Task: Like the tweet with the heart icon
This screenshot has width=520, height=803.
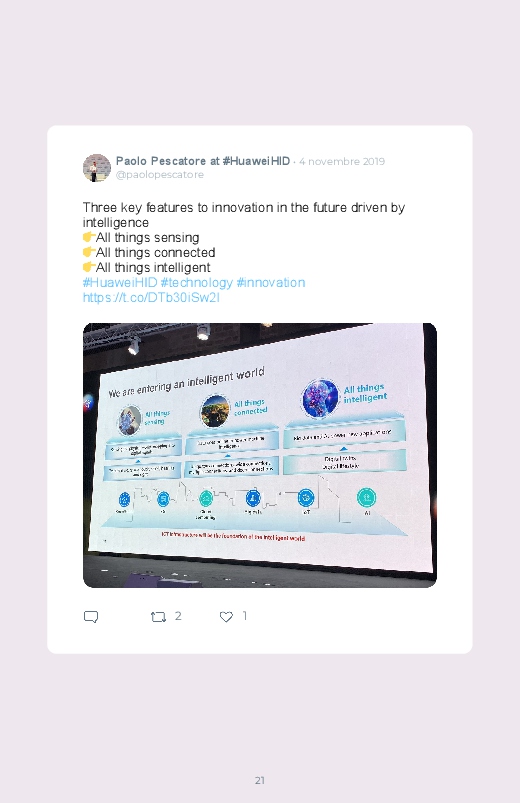Action: 226,617
